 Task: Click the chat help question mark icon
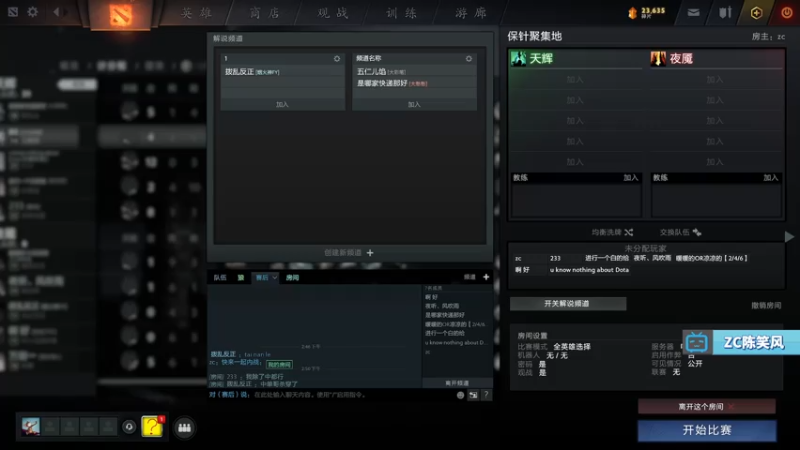pos(486,394)
